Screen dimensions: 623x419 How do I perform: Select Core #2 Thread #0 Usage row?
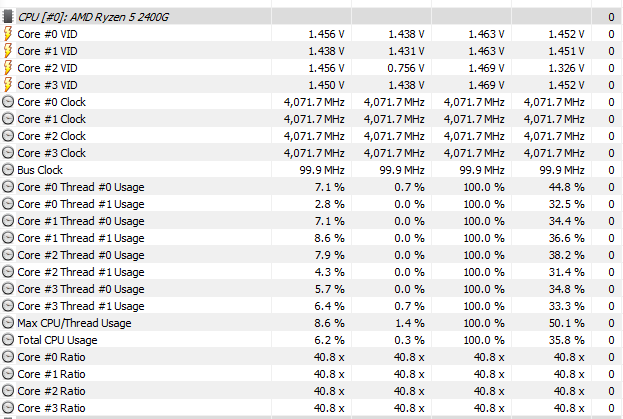(x=312, y=255)
